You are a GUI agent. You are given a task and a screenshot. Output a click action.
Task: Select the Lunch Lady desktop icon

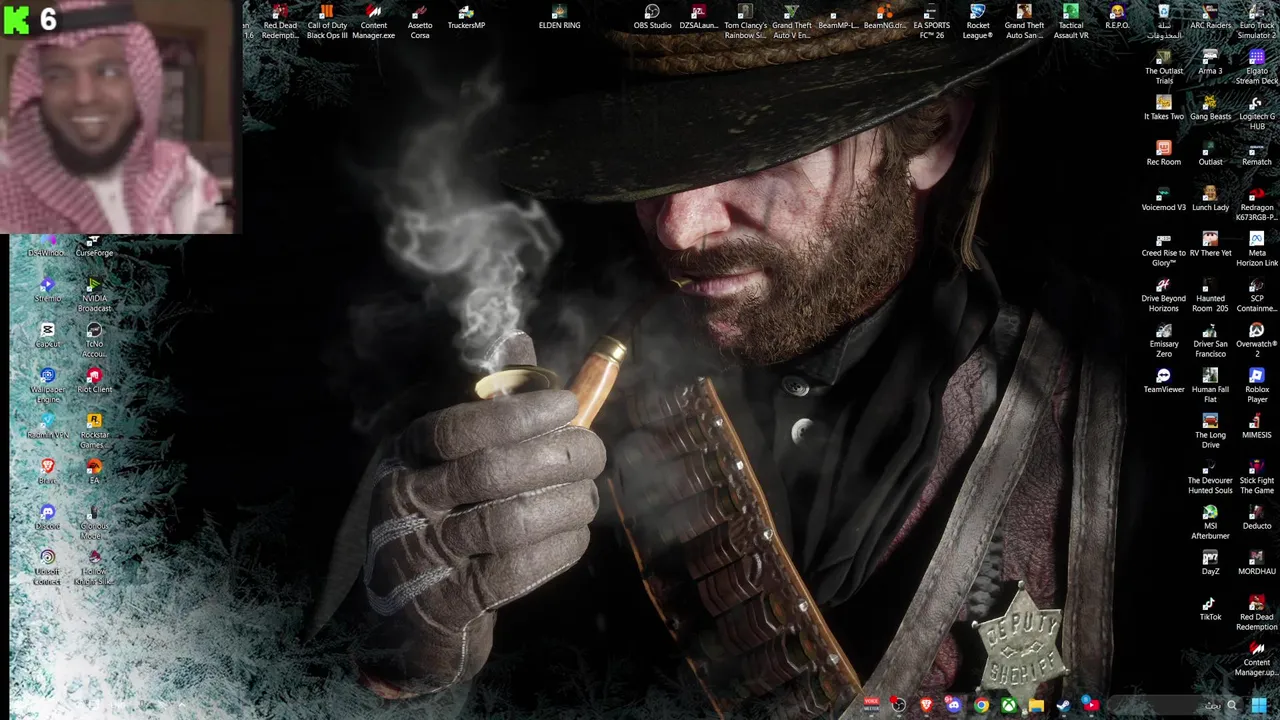coord(1210,199)
